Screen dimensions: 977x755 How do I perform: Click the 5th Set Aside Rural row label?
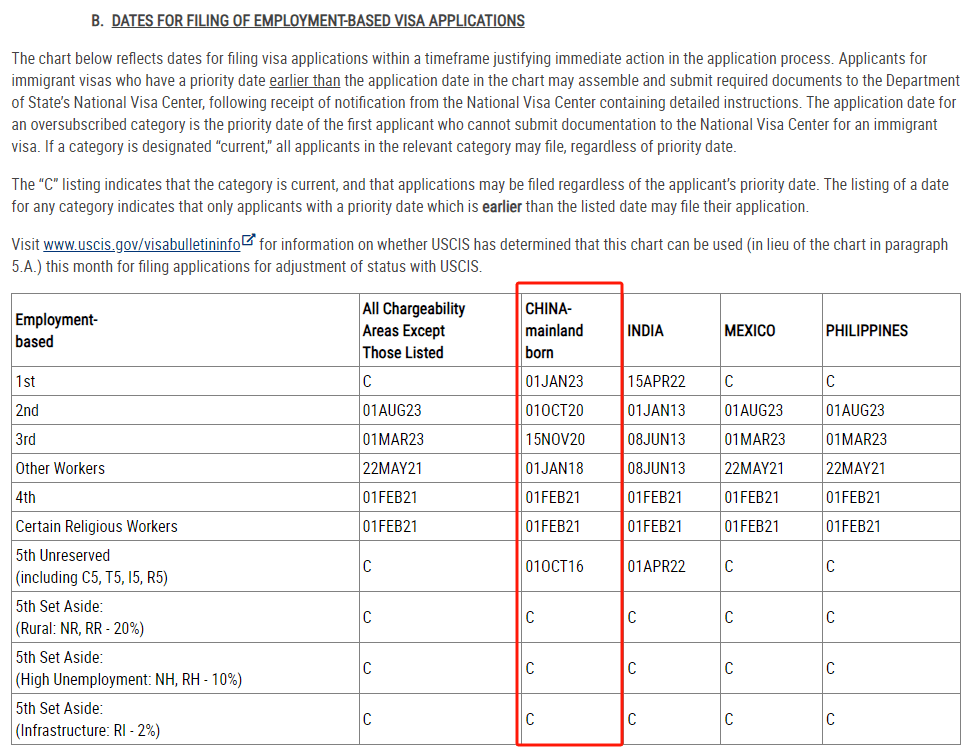[80, 617]
